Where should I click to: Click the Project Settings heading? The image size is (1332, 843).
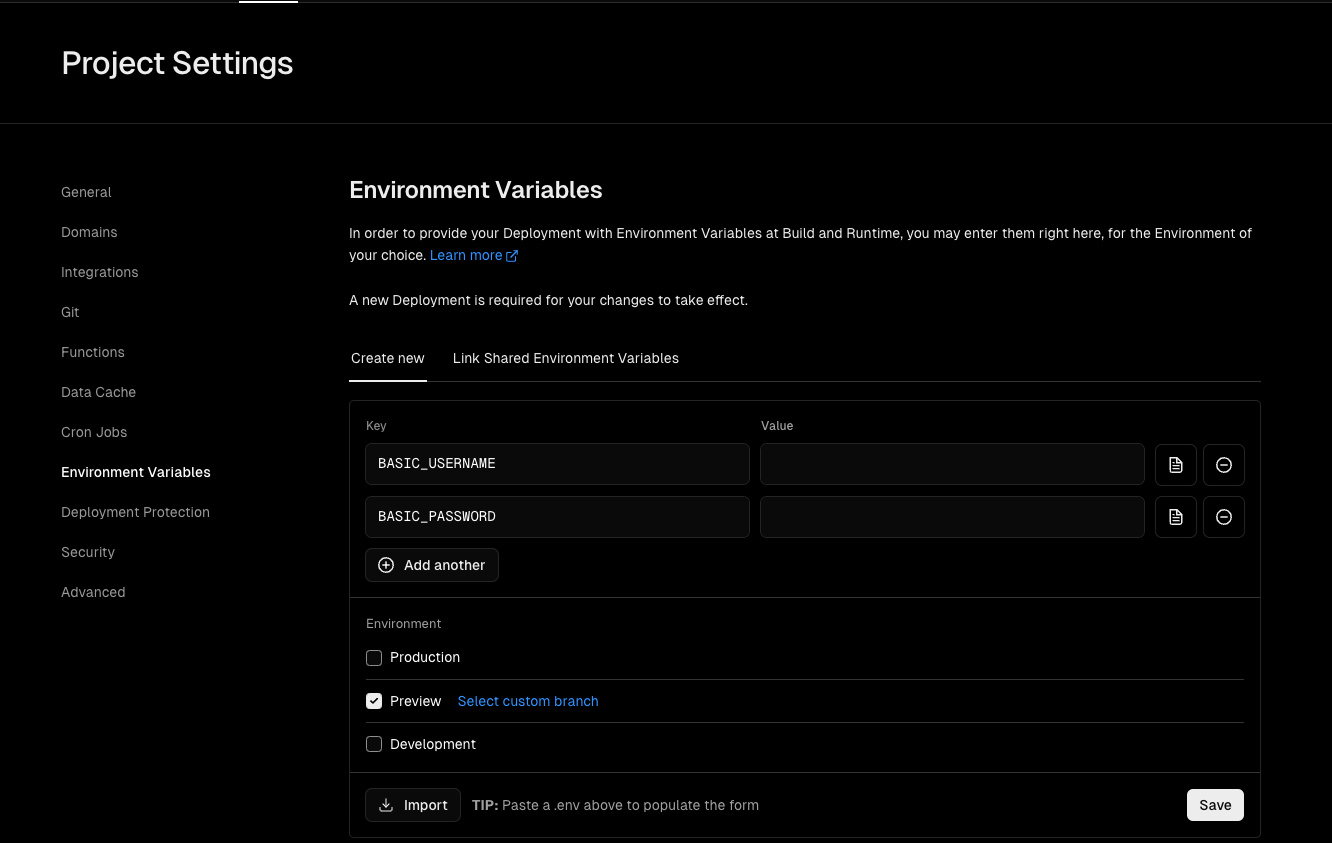[x=177, y=63]
